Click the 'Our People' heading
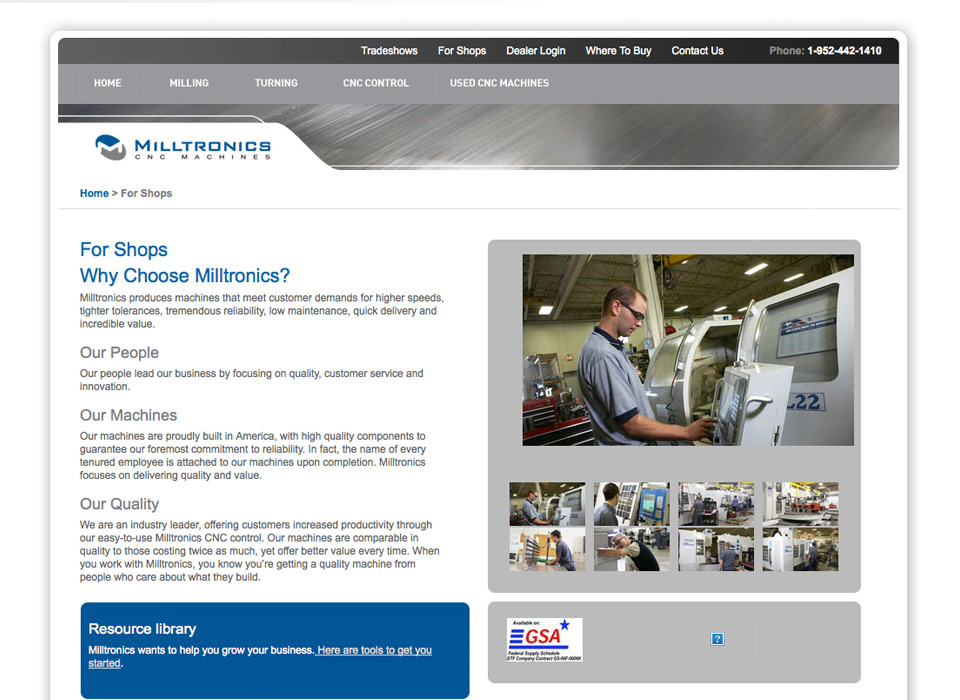The width and height of the screenshot is (960, 700). (x=119, y=353)
